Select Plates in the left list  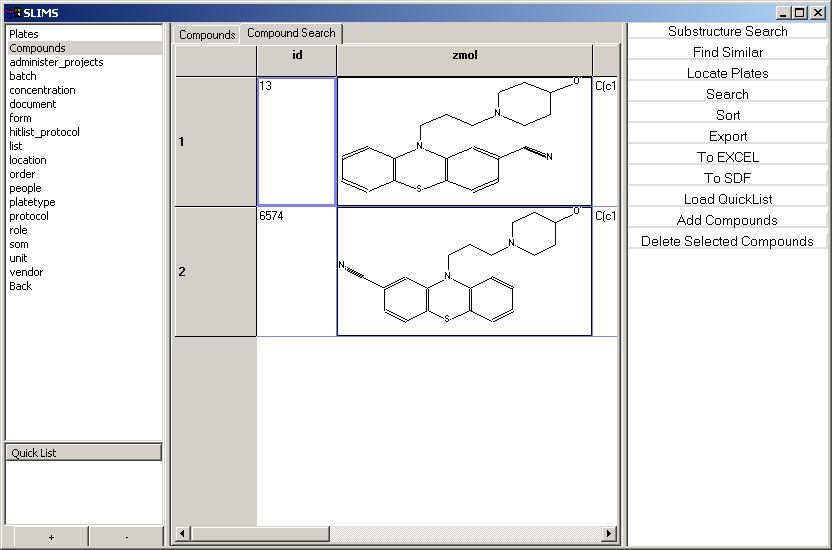coord(24,34)
